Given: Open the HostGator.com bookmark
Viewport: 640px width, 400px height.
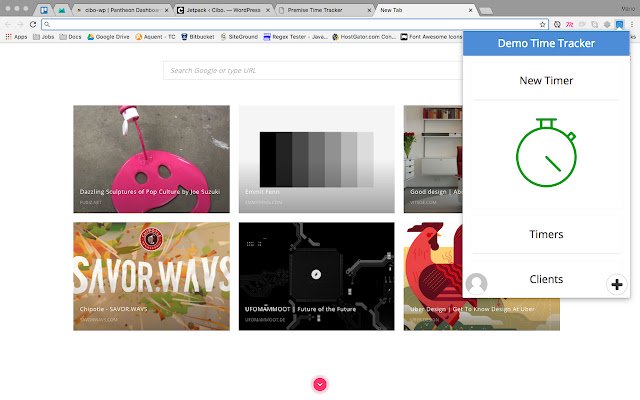Looking at the screenshot, I should pyautogui.click(x=364, y=37).
